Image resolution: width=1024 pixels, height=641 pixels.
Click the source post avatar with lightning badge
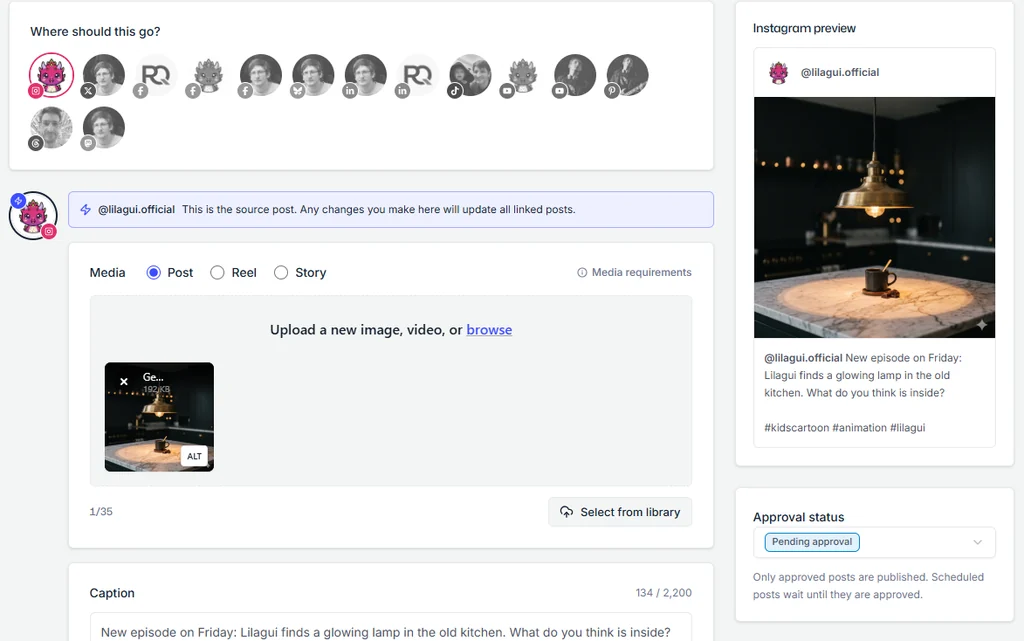click(x=33, y=215)
